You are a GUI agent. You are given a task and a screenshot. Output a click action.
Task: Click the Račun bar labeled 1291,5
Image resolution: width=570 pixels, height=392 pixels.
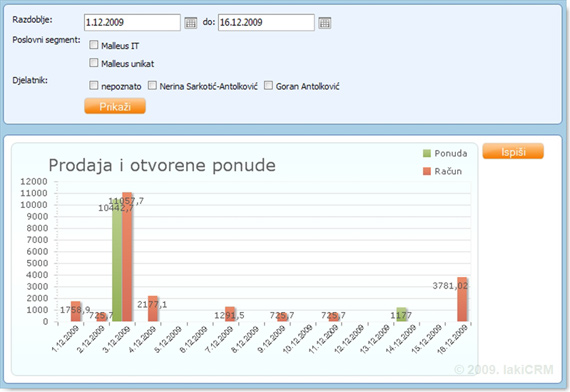coord(230,314)
